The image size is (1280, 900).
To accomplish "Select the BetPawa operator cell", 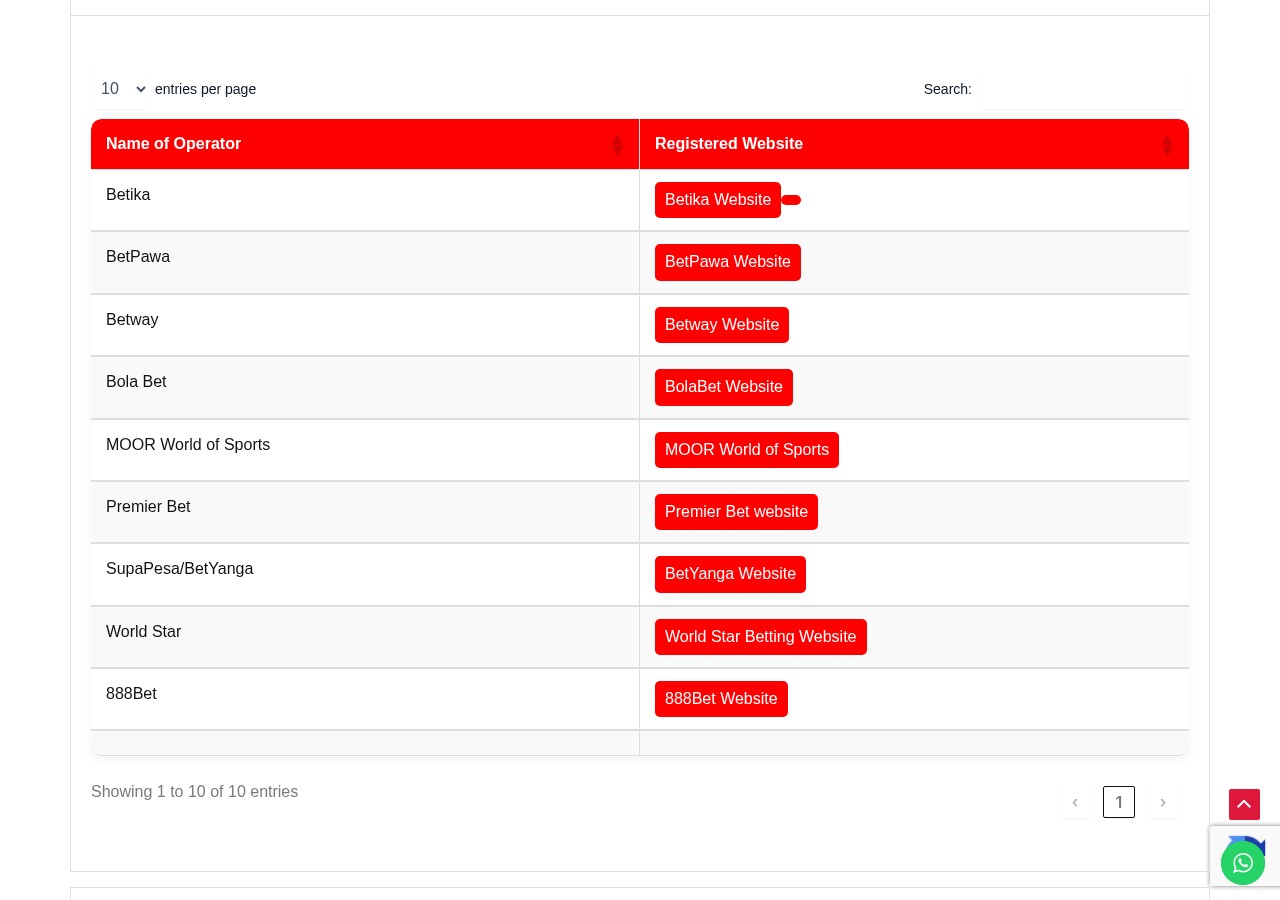I will point(365,263).
